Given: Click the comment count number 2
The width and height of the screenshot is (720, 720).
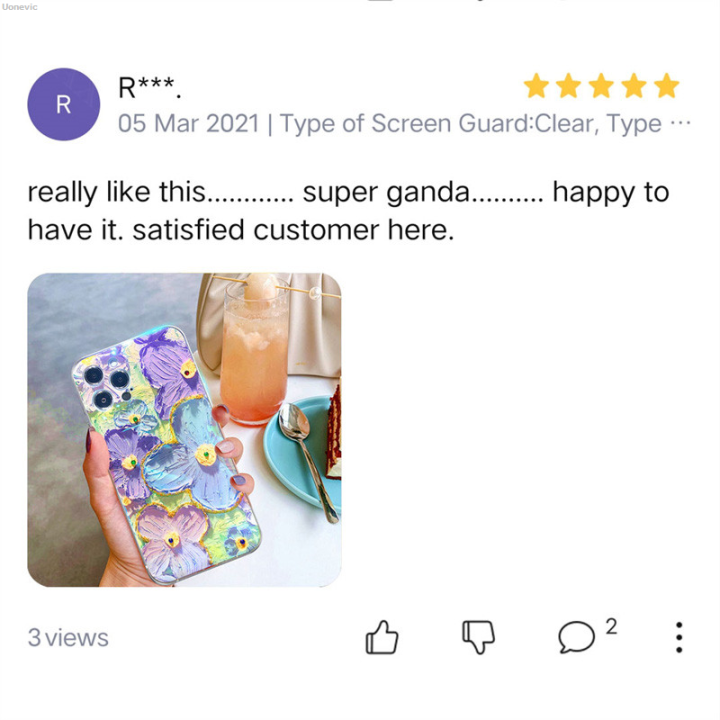Looking at the screenshot, I should click(x=611, y=626).
